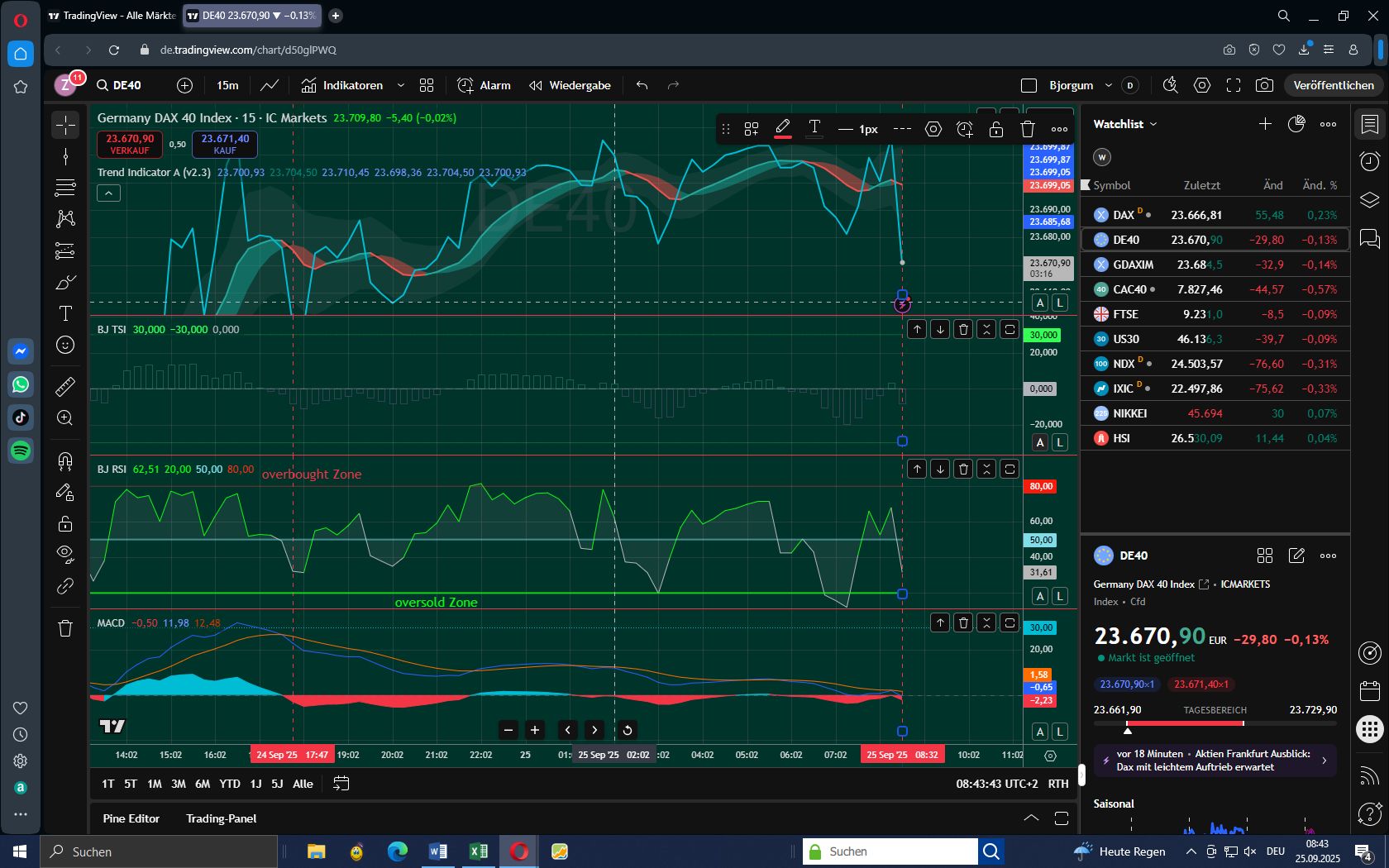Switch to the Trading-Panel tab

point(221,818)
